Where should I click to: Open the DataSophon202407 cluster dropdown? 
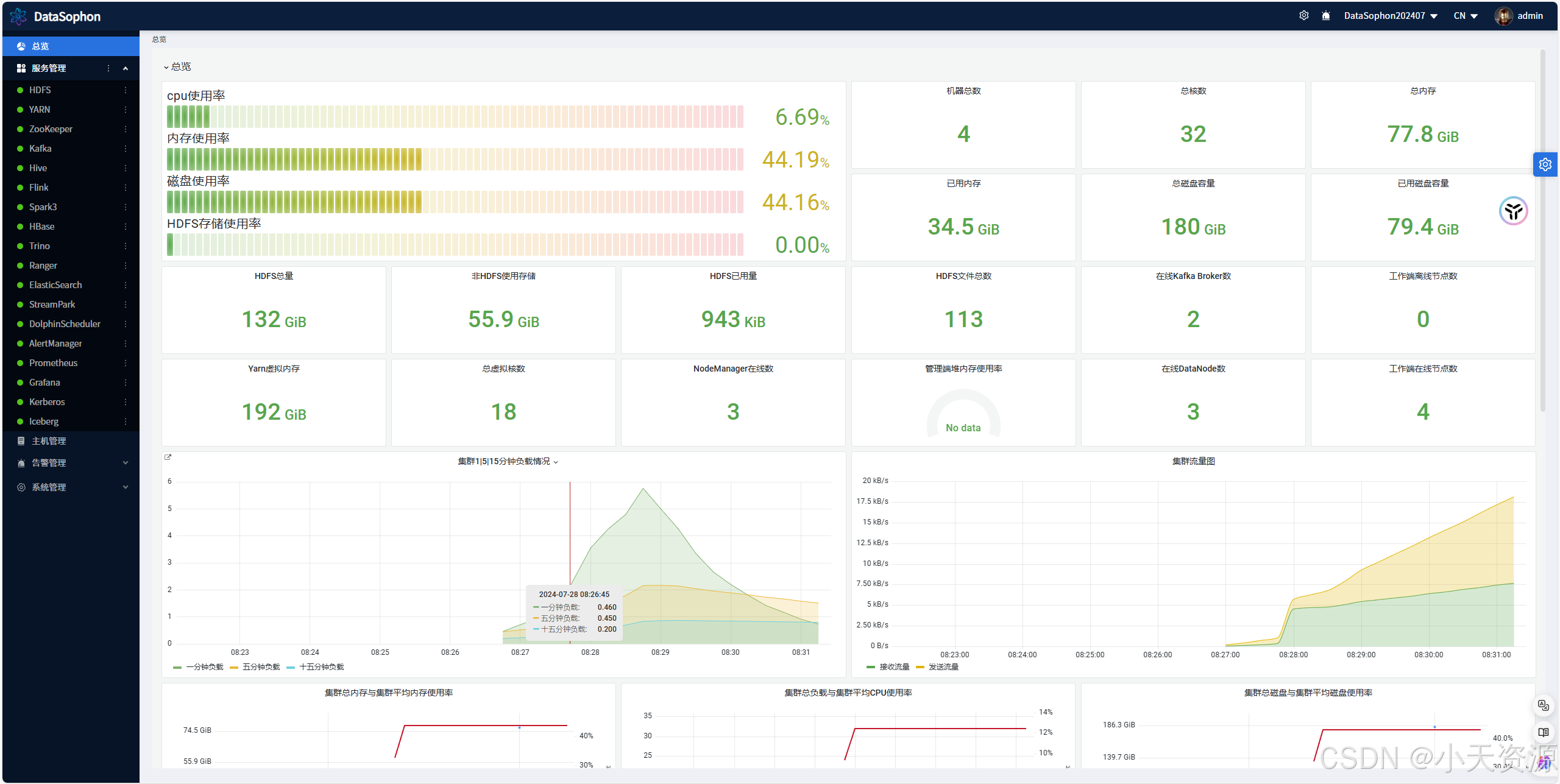(1391, 16)
